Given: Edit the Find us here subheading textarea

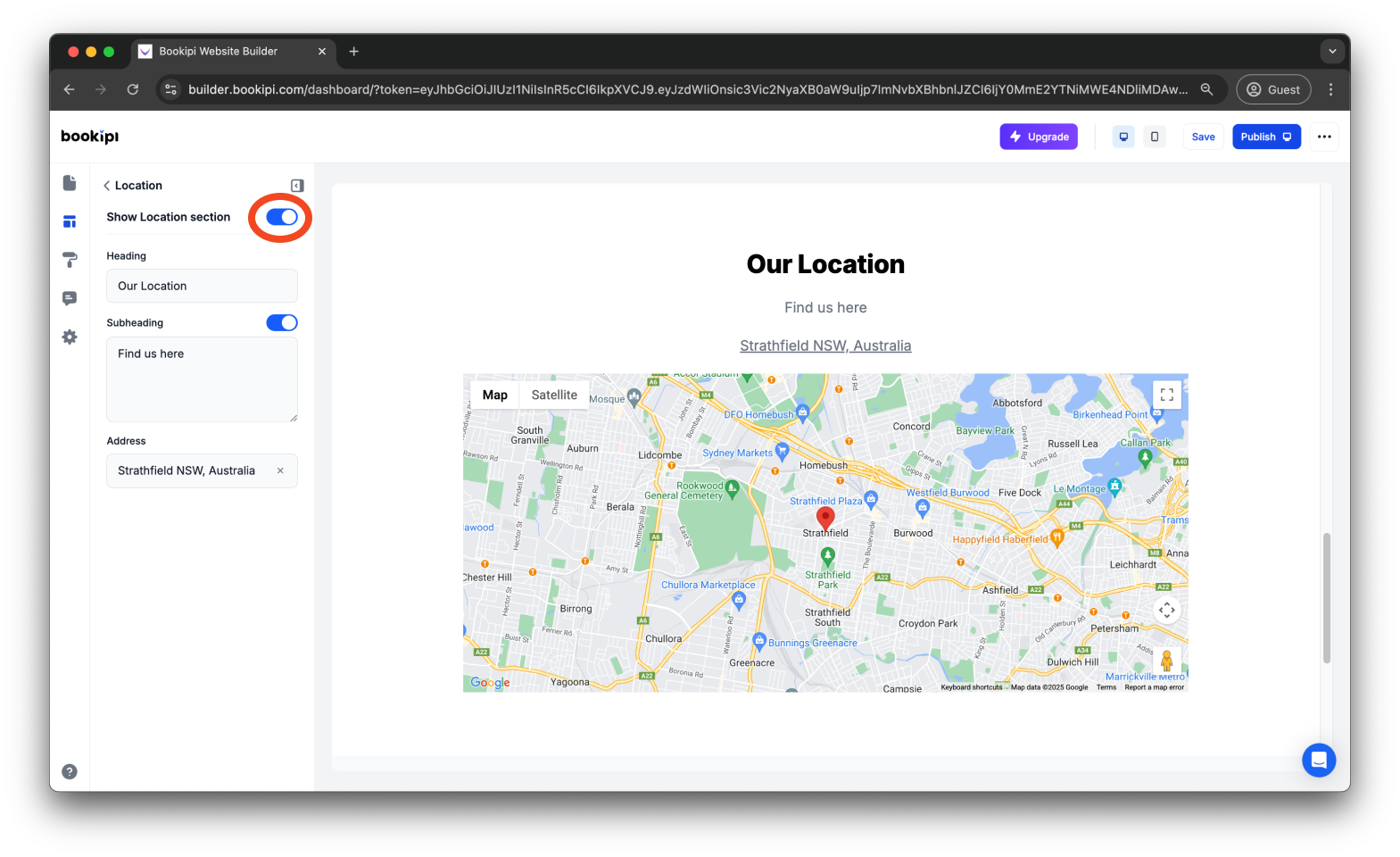Looking at the screenshot, I should point(202,379).
